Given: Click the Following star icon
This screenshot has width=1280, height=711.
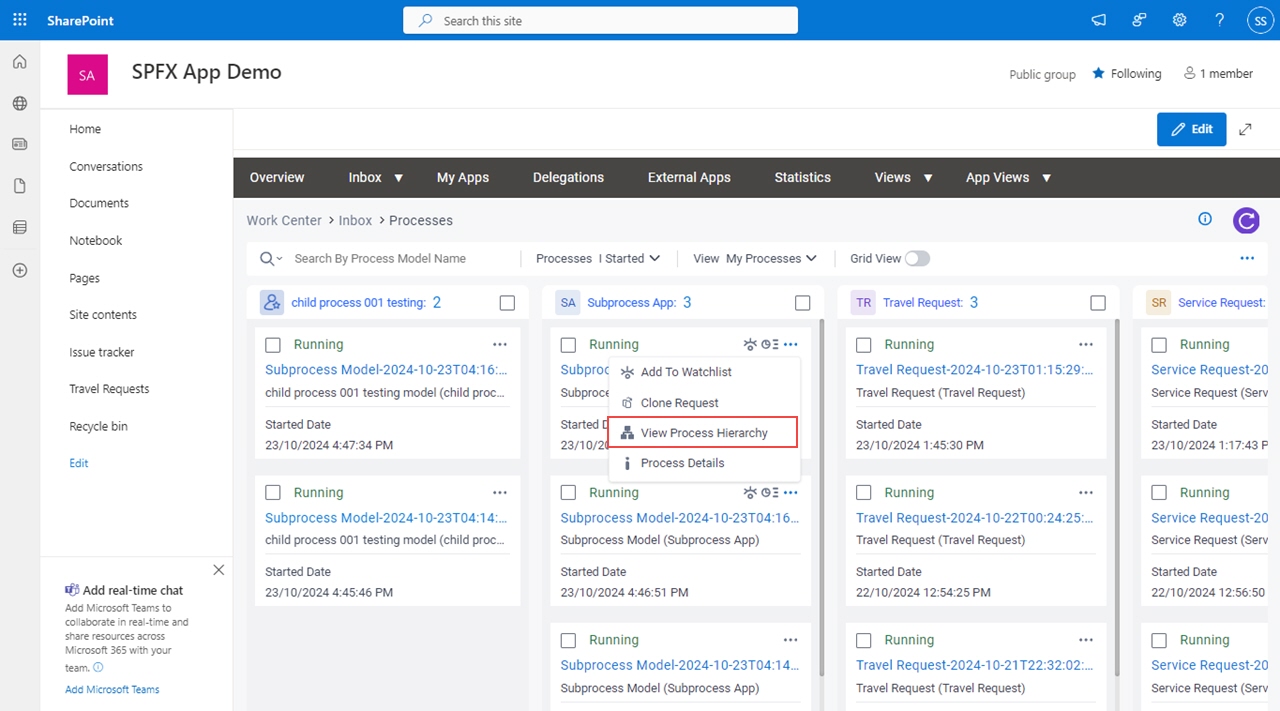Looking at the screenshot, I should [1099, 74].
